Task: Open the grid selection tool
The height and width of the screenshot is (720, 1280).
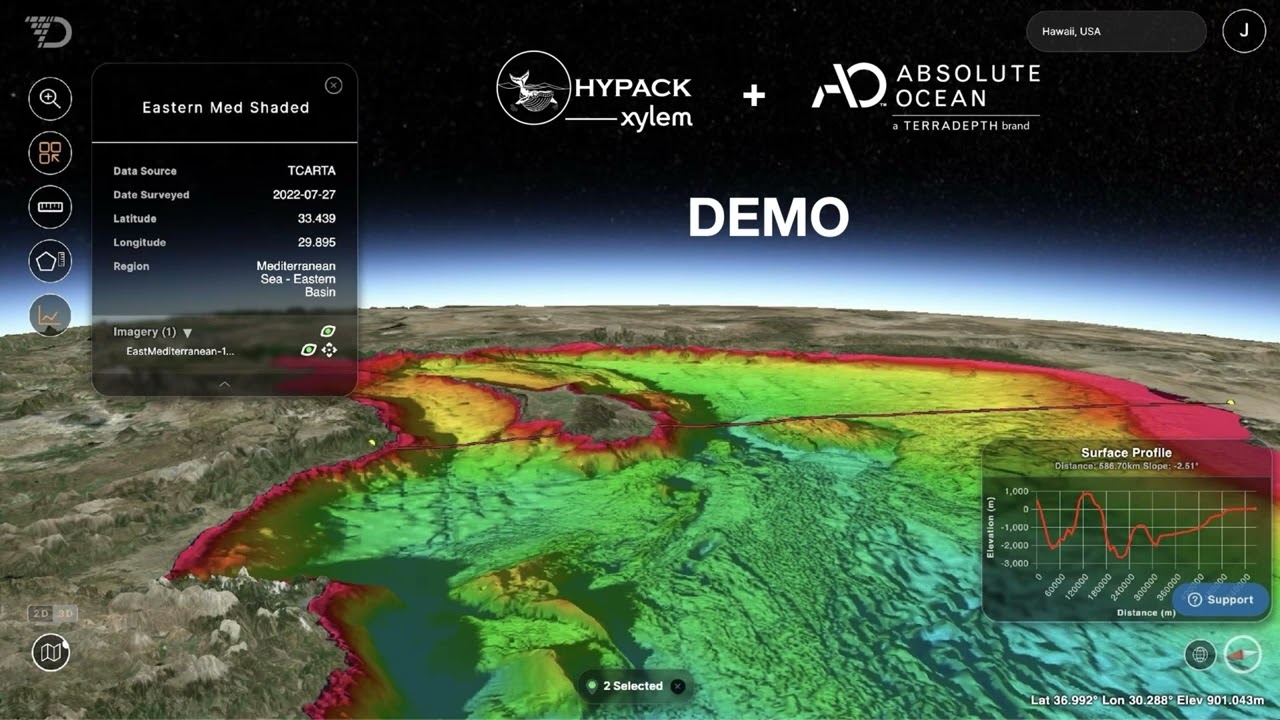Action: click(50, 153)
